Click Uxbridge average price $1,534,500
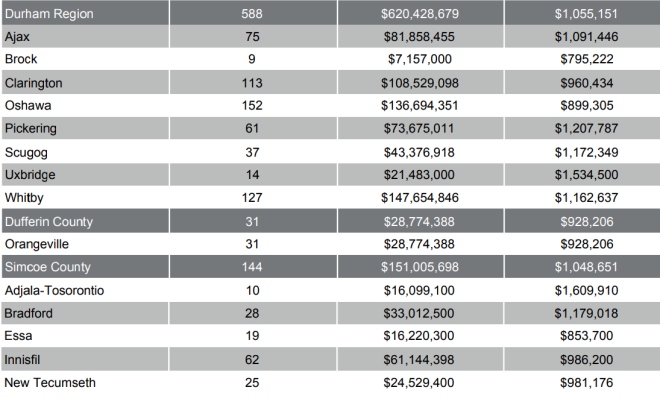660x399 pixels. coord(586,175)
